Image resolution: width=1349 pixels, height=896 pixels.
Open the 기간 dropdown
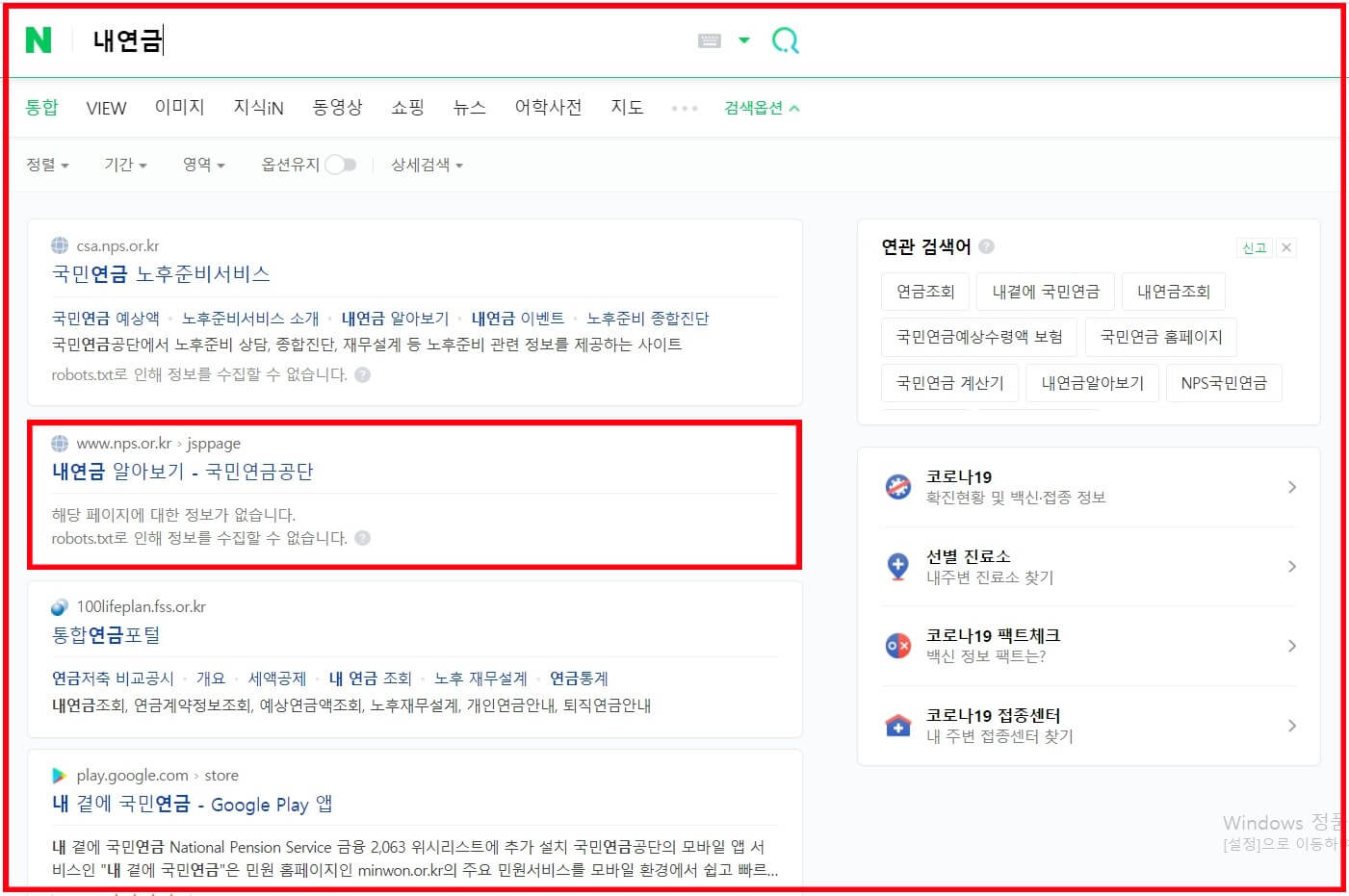tap(125, 165)
